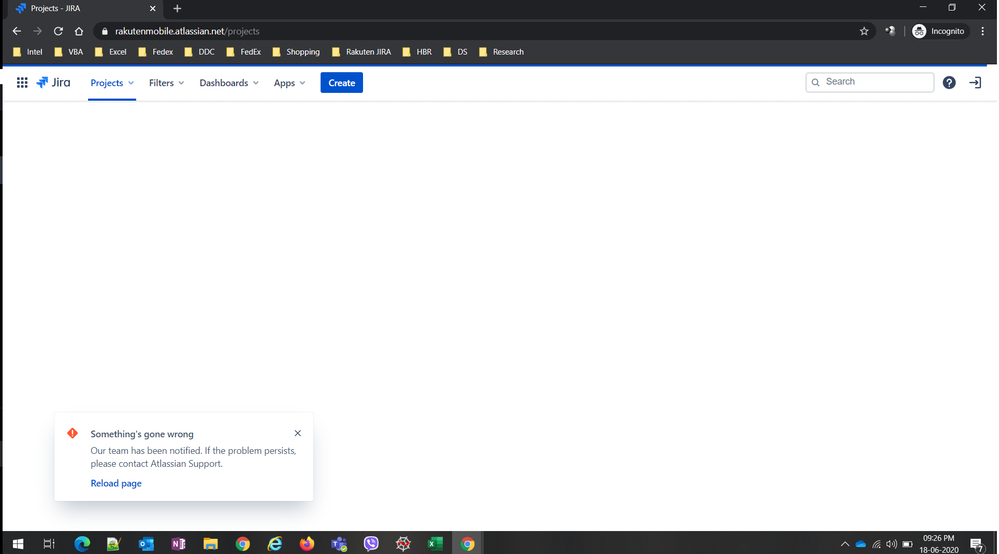Open the Jira help icon
The image size is (999, 554).
[949, 83]
